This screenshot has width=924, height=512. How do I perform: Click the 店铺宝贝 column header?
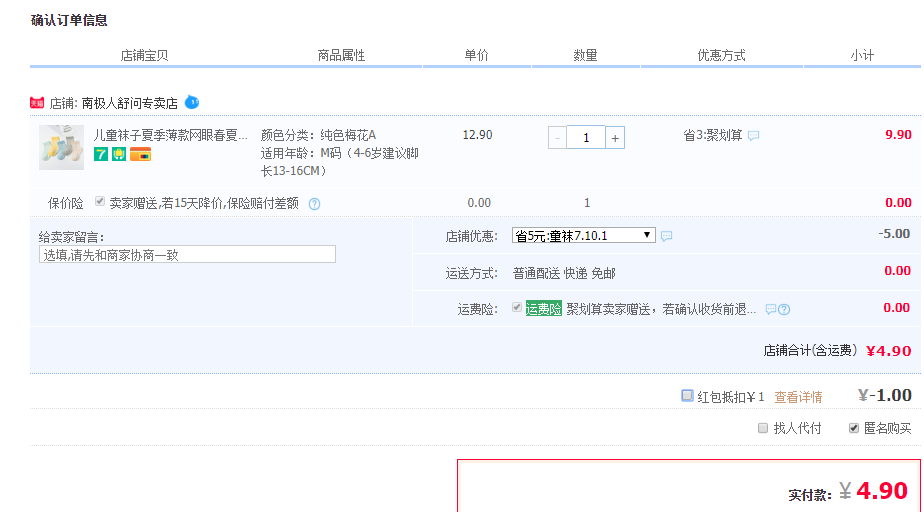point(144,55)
